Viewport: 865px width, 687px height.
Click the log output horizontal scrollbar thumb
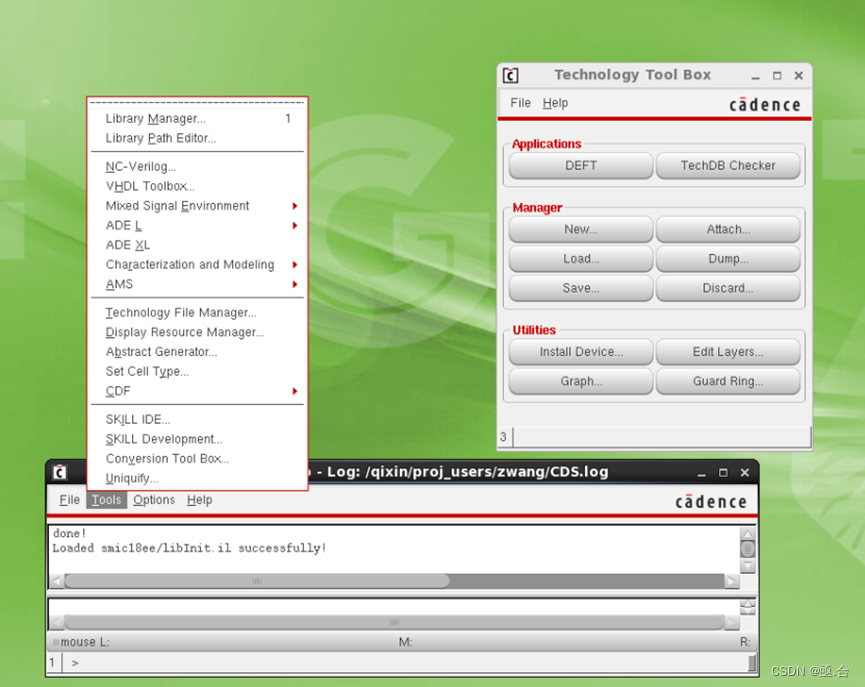point(257,581)
